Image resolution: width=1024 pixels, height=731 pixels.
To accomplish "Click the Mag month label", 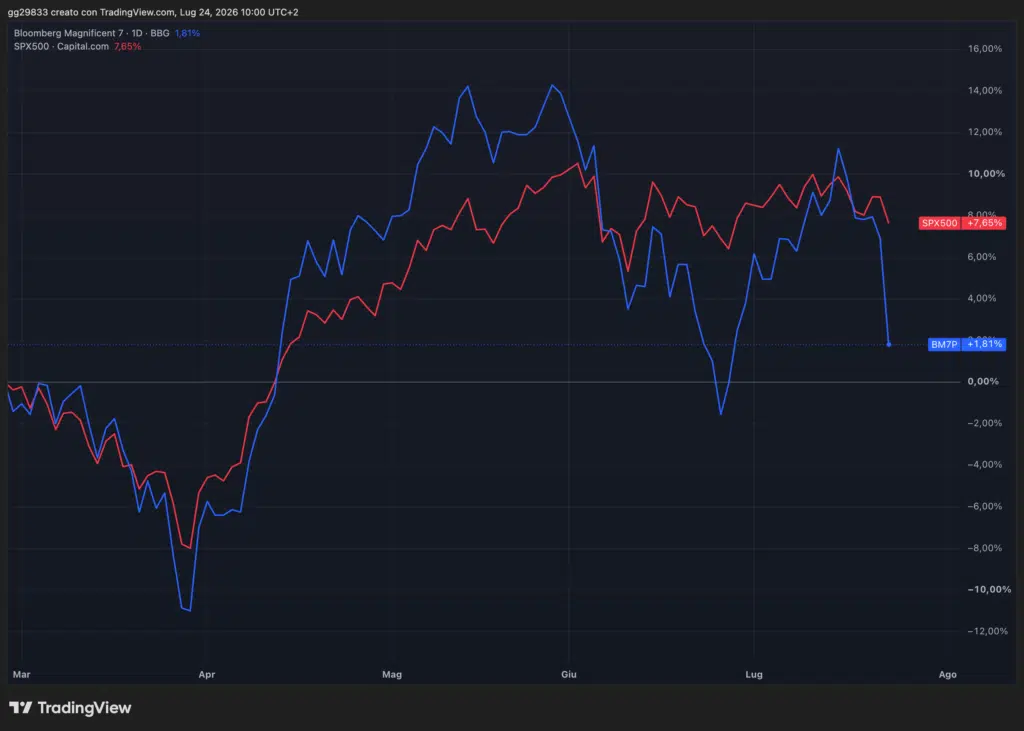I will pyautogui.click(x=392, y=674).
